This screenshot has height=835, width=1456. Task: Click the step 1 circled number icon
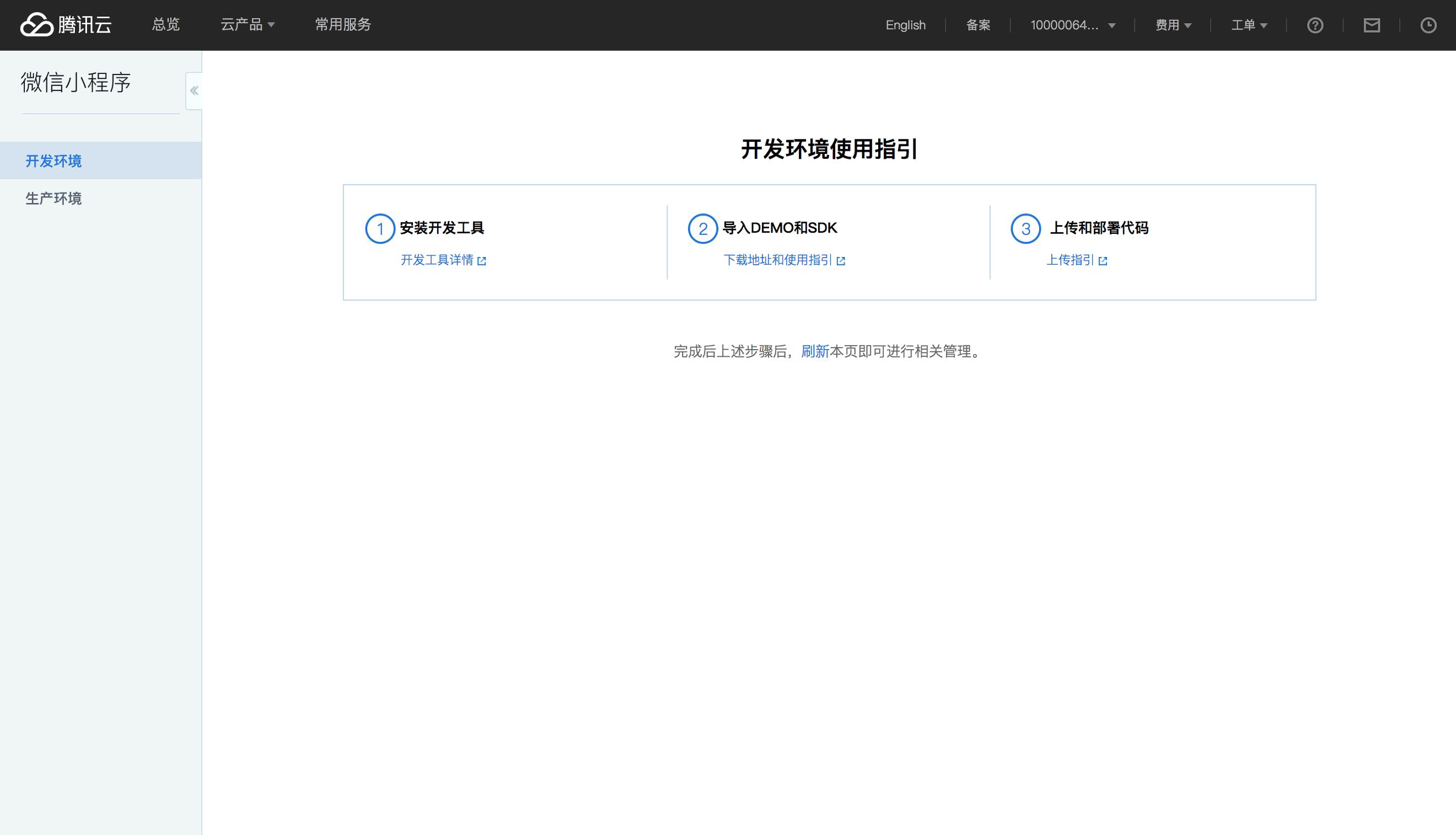click(x=379, y=228)
